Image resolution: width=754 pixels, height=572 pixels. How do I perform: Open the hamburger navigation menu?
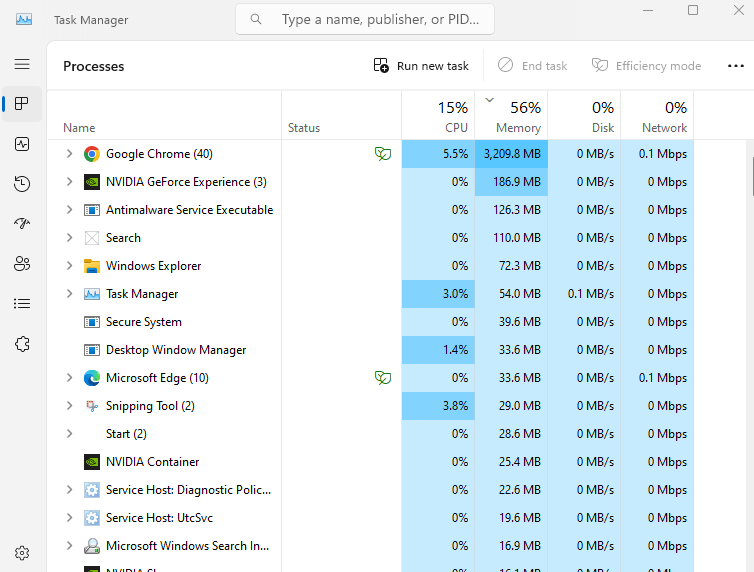click(x=22, y=64)
